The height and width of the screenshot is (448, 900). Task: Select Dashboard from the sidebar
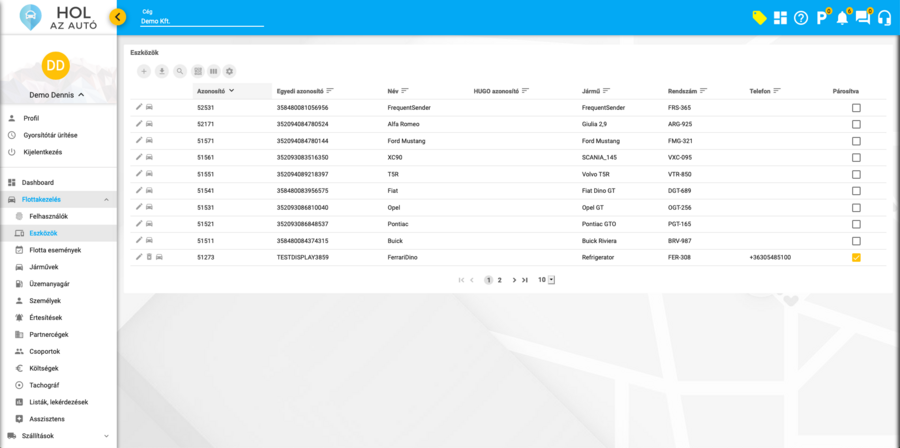pos(38,183)
